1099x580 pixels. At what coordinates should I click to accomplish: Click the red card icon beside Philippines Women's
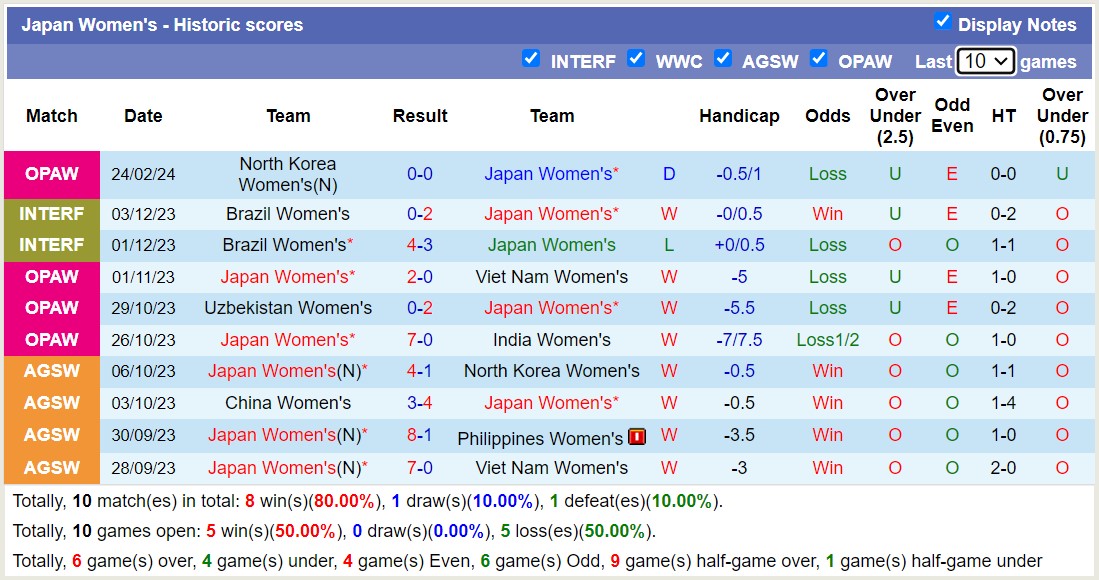tap(636, 437)
